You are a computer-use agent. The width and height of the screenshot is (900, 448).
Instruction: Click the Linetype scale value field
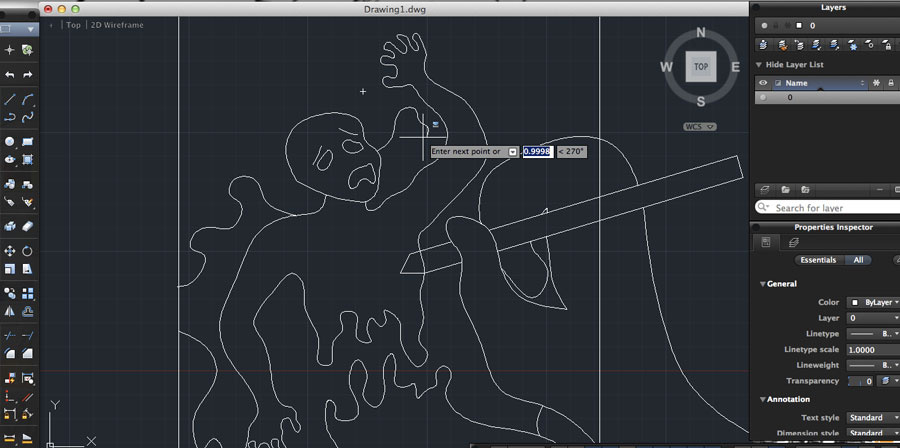point(871,350)
